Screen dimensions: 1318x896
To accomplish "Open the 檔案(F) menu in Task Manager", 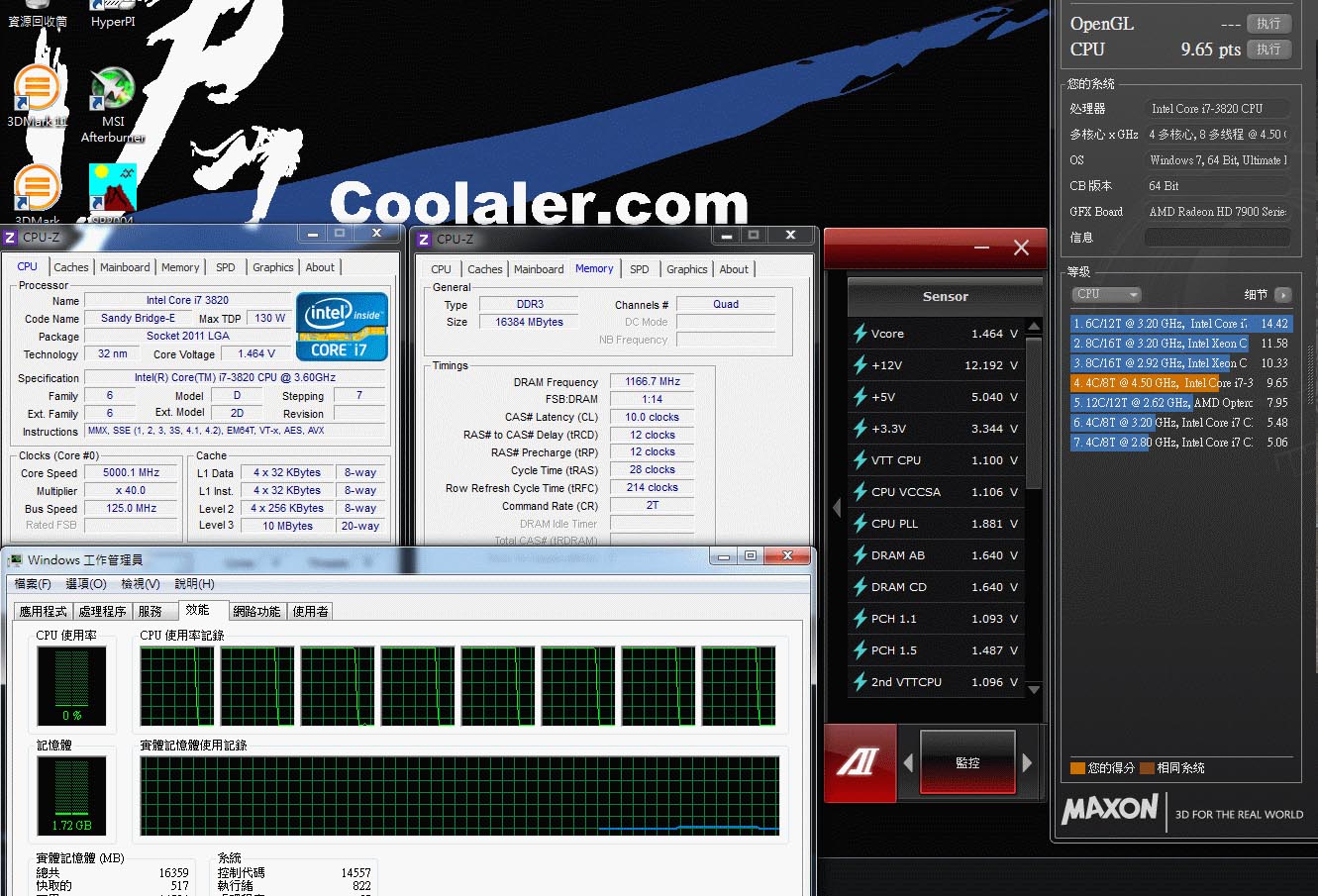I will (x=33, y=584).
